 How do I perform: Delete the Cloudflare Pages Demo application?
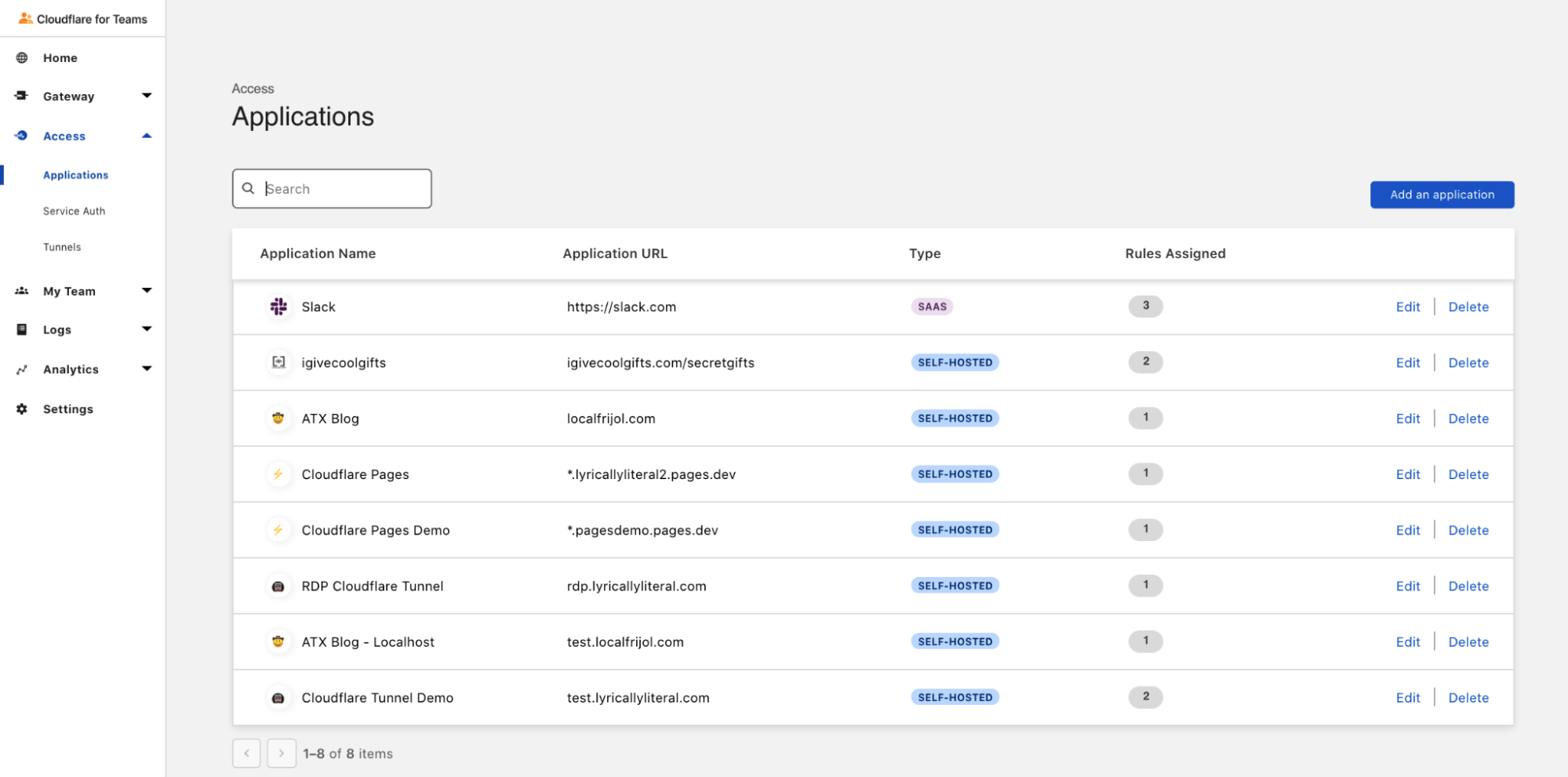[1468, 530]
